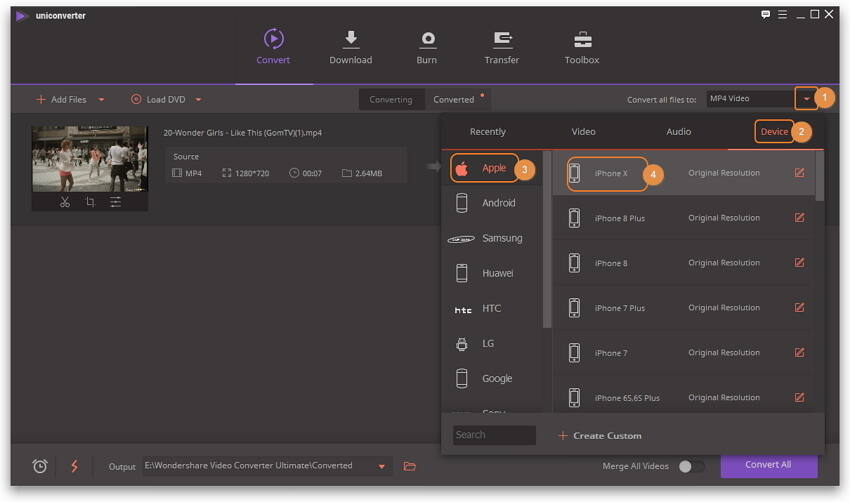
Task: Click the Add Files button
Action: [x=61, y=100]
